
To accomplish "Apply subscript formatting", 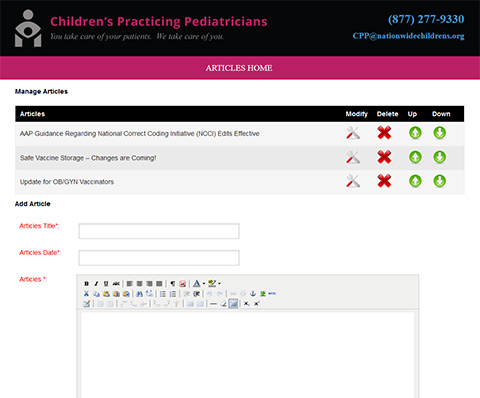I will point(246,304).
